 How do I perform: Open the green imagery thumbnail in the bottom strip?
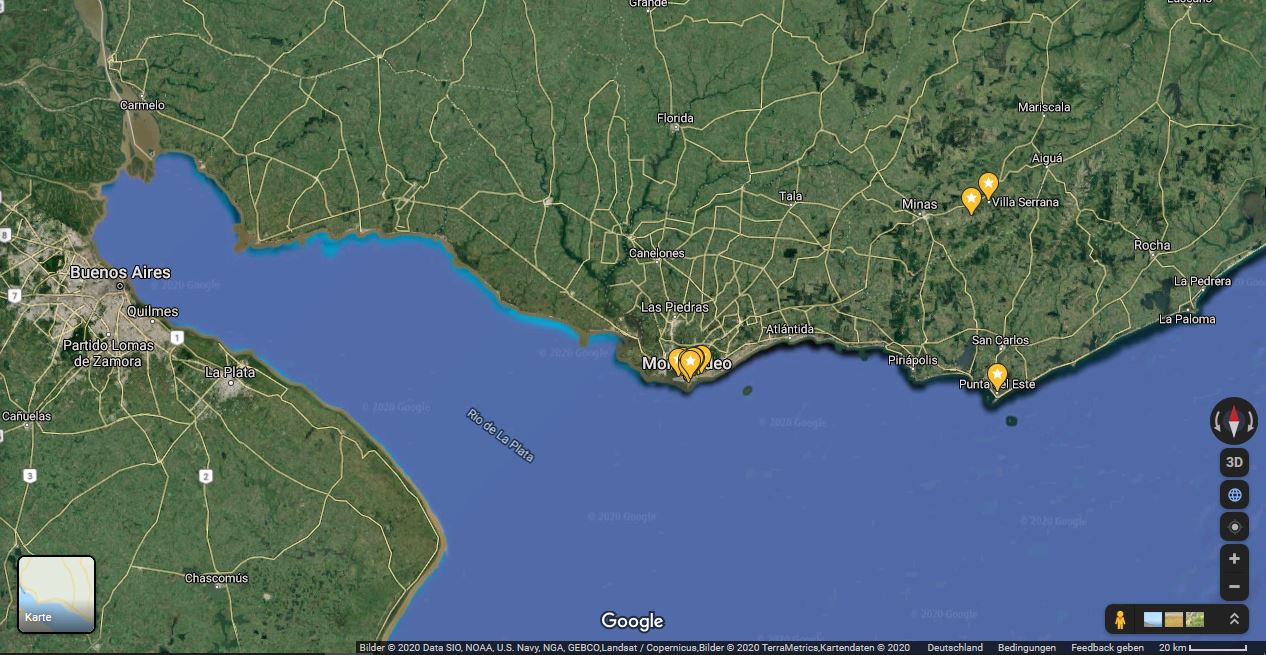point(1195,619)
